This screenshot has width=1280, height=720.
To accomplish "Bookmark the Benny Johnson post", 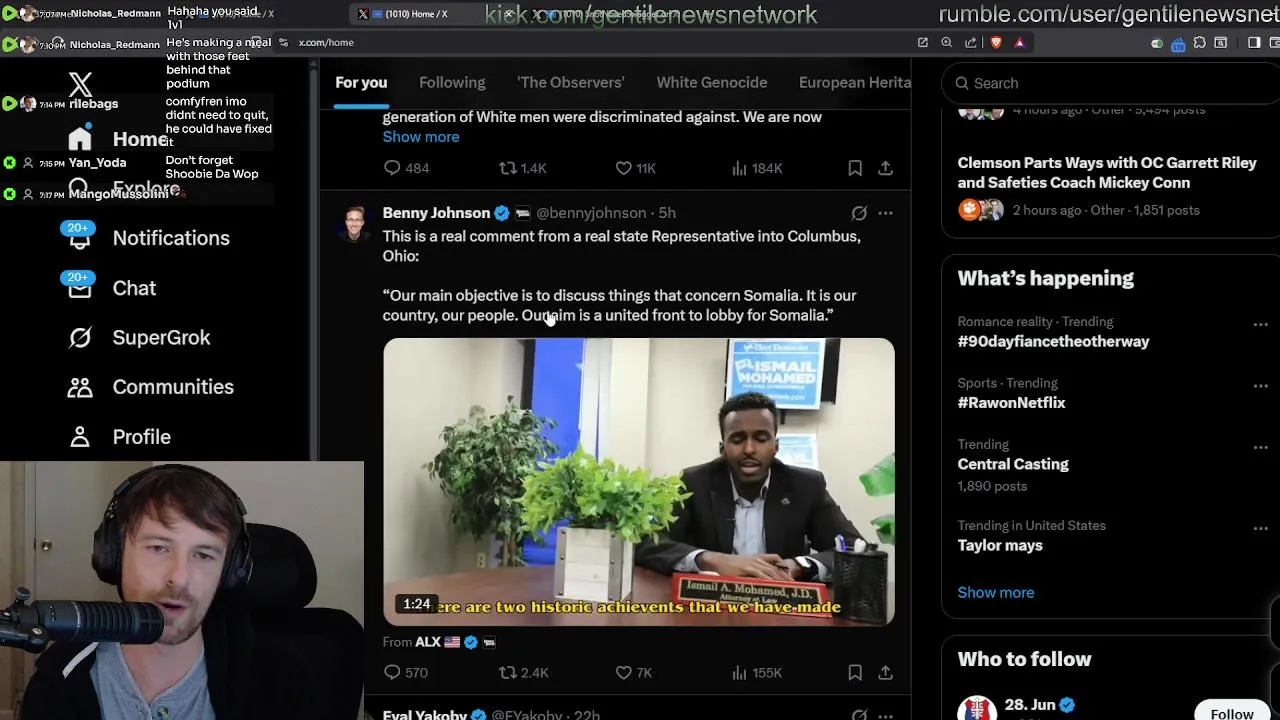I will click(855, 672).
